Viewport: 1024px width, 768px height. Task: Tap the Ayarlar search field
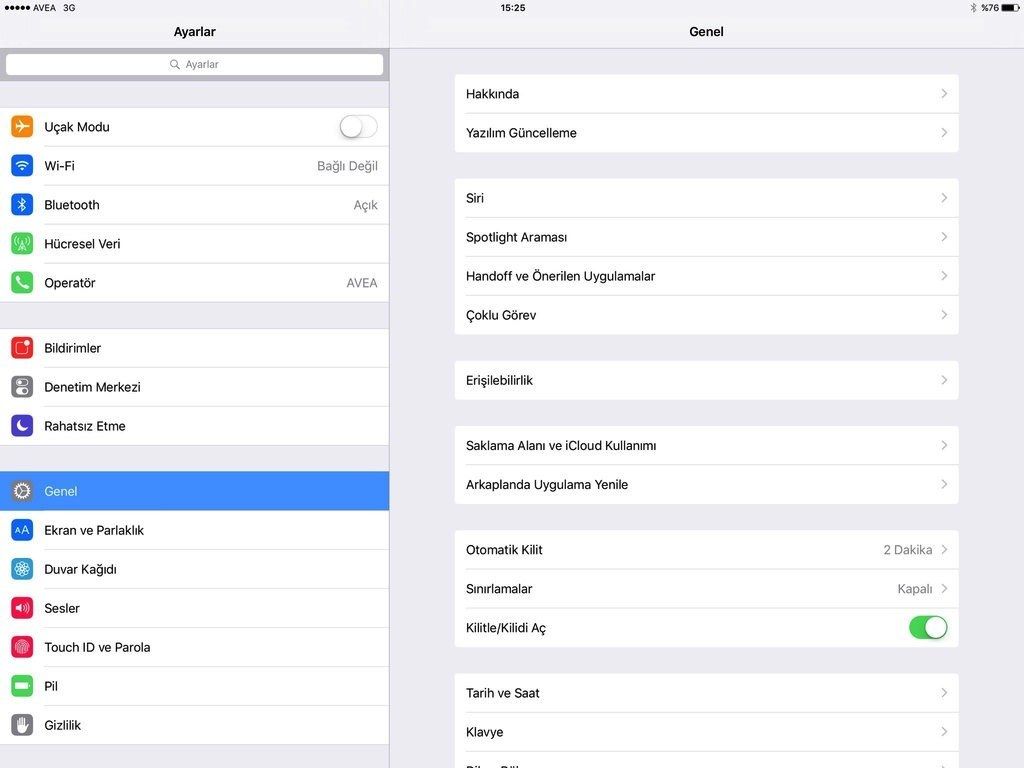point(194,64)
